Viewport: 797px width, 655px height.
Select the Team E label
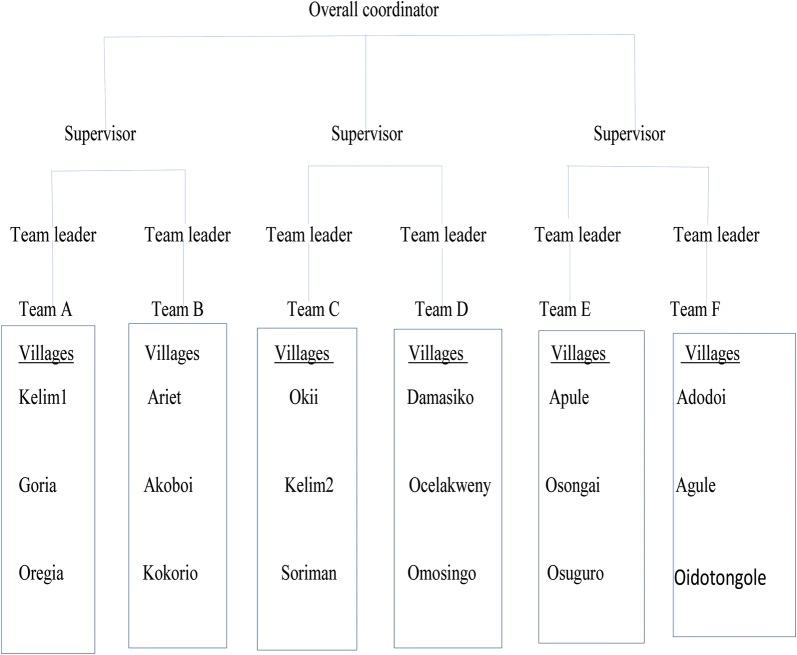(565, 309)
